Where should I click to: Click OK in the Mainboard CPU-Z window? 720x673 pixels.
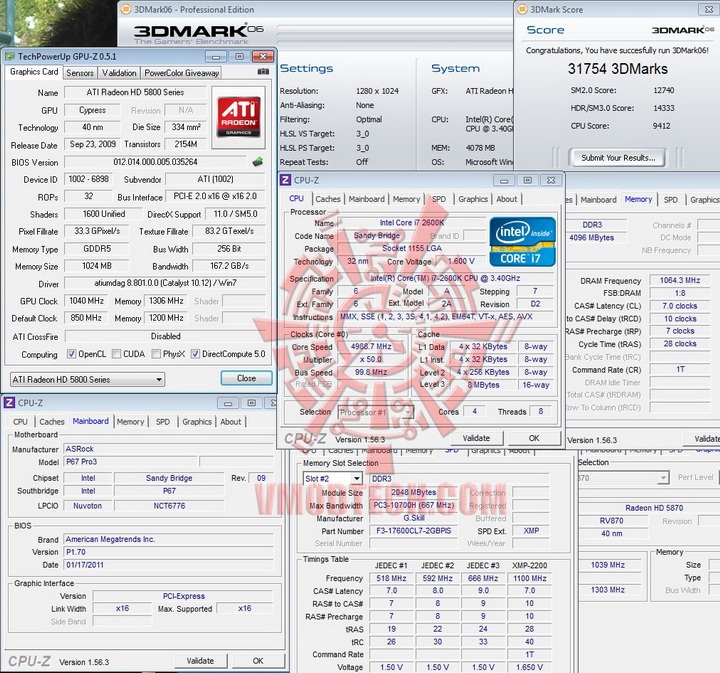[258, 660]
